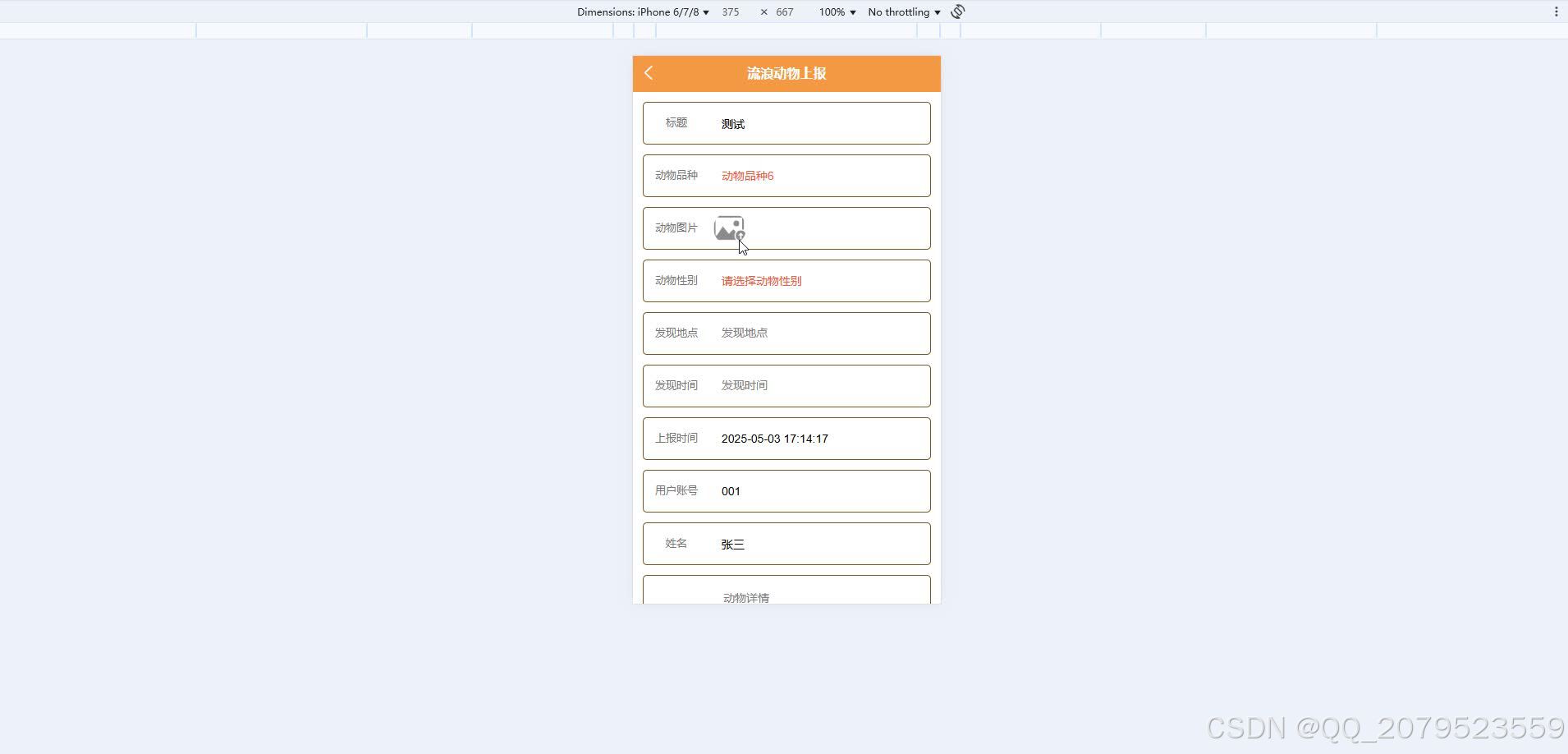The width and height of the screenshot is (1568, 754).
Task: Open the DevTools three-dot options menu
Action: tap(1555, 11)
